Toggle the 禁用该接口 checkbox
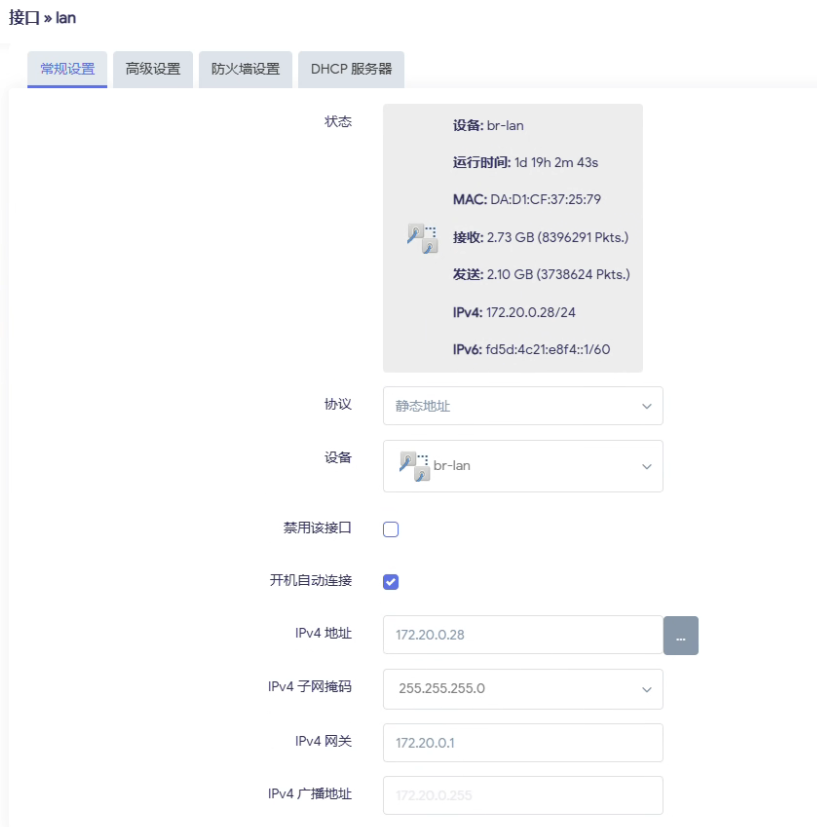 point(391,529)
